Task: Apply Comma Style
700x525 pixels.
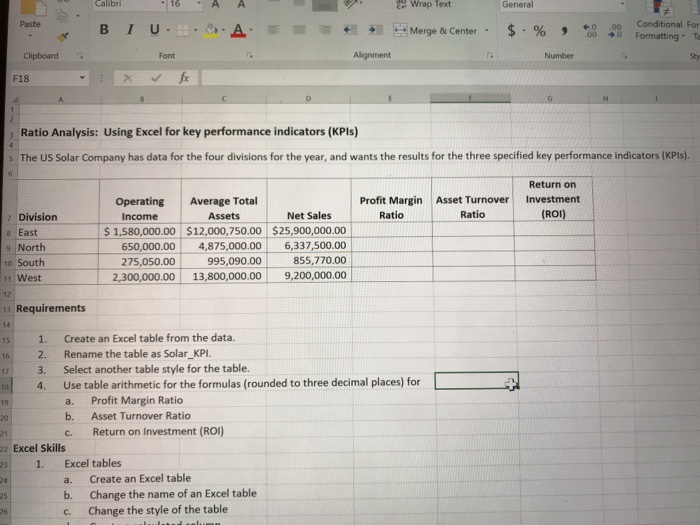Action: point(565,31)
